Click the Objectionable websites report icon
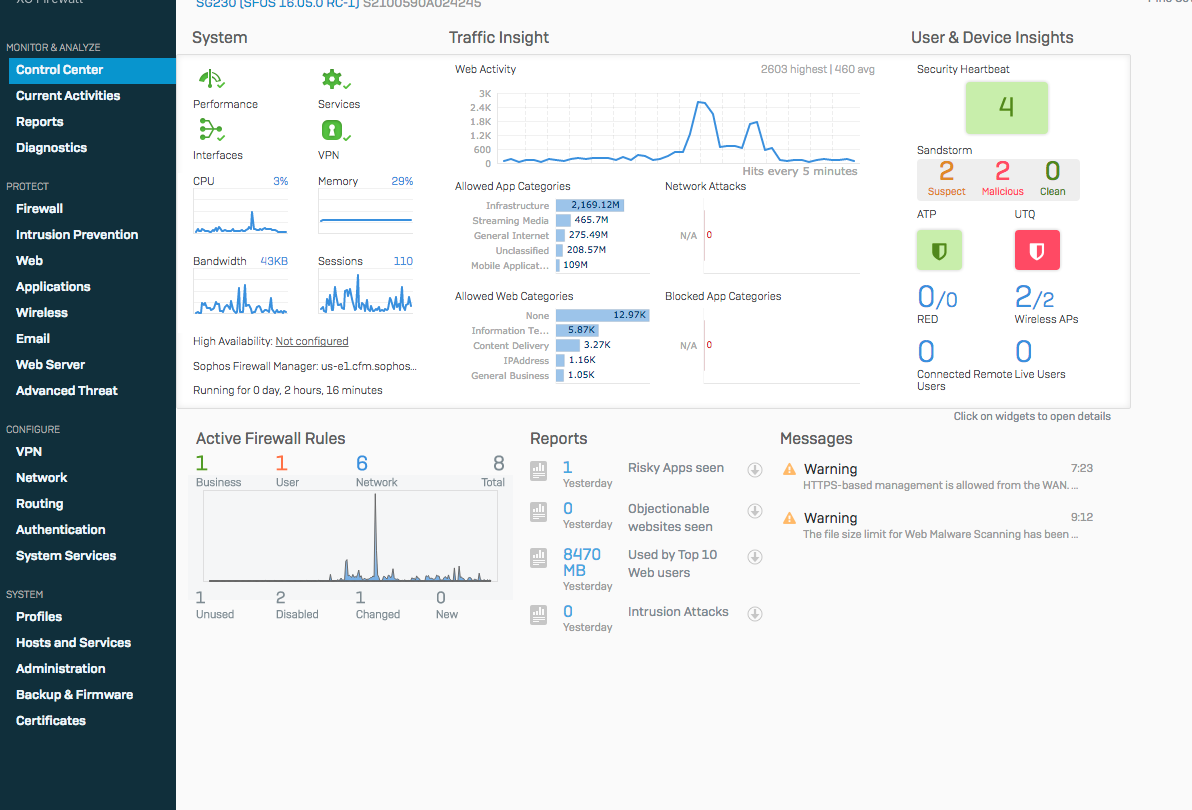This screenshot has width=1192, height=810. (x=538, y=512)
